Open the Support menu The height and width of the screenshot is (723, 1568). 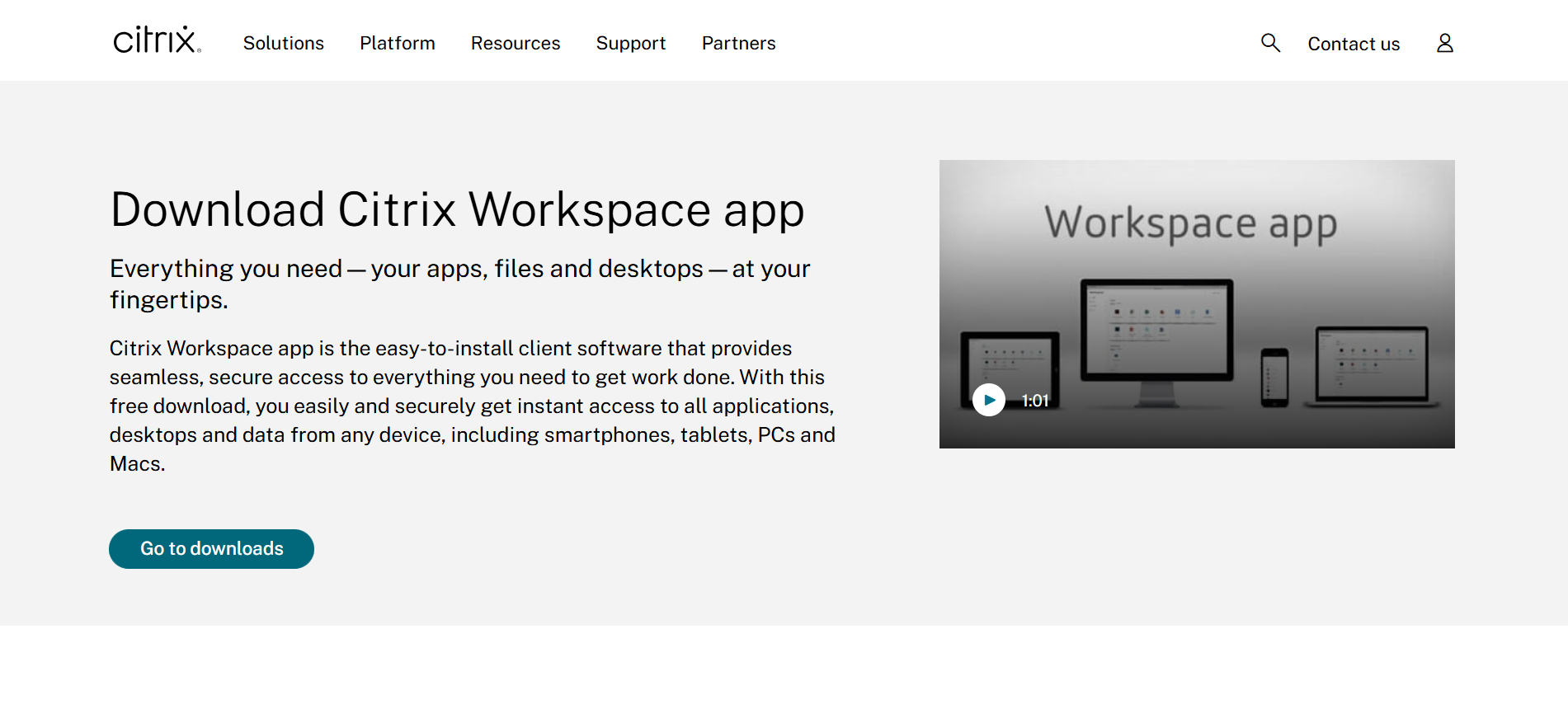pyautogui.click(x=630, y=43)
